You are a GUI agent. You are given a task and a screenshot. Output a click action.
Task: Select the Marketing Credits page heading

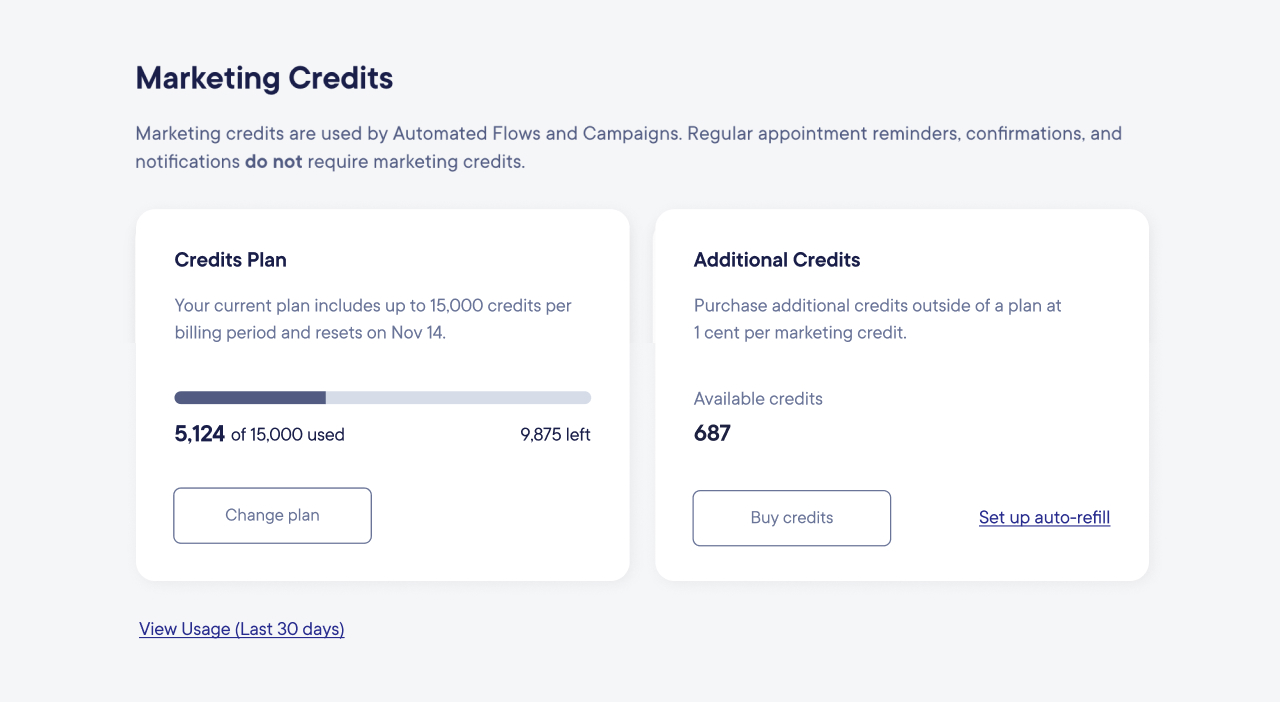tap(264, 78)
